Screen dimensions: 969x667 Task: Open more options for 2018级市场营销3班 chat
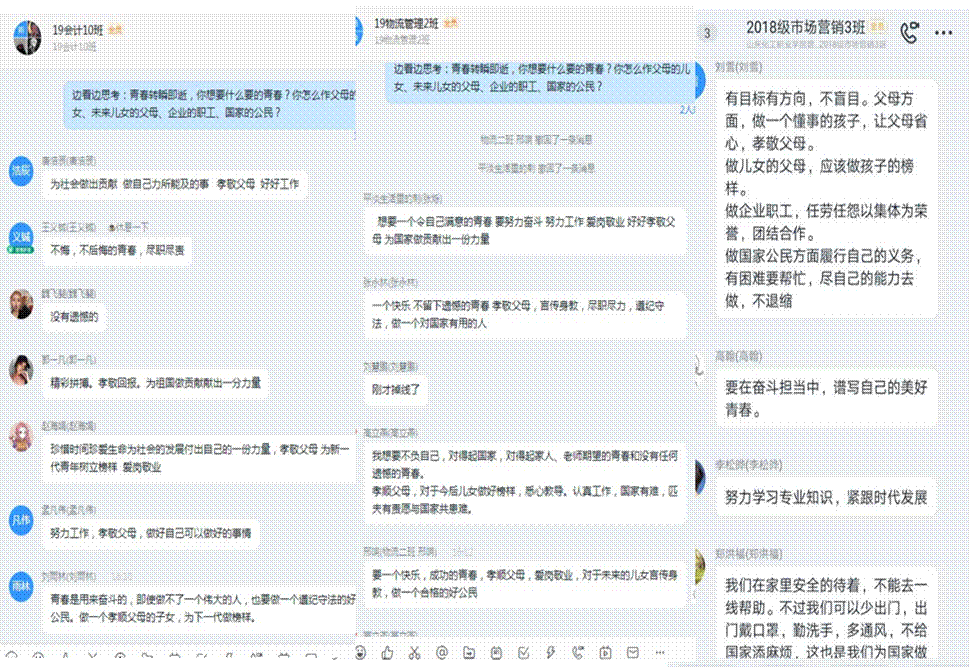click(943, 33)
